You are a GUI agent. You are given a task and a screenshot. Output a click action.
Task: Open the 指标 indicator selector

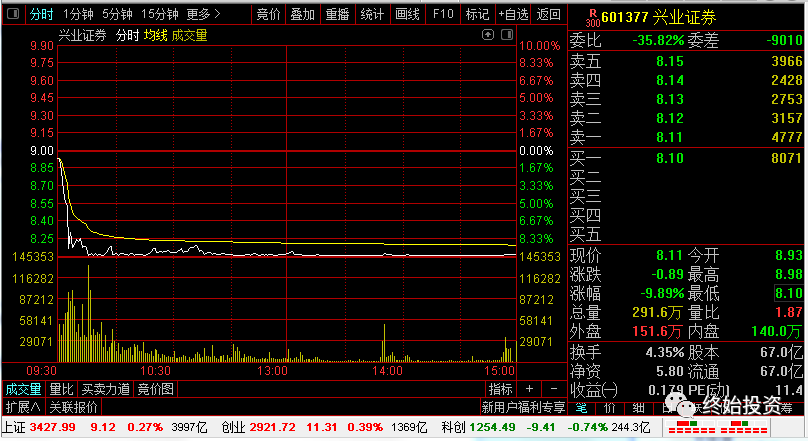click(x=500, y=389)
